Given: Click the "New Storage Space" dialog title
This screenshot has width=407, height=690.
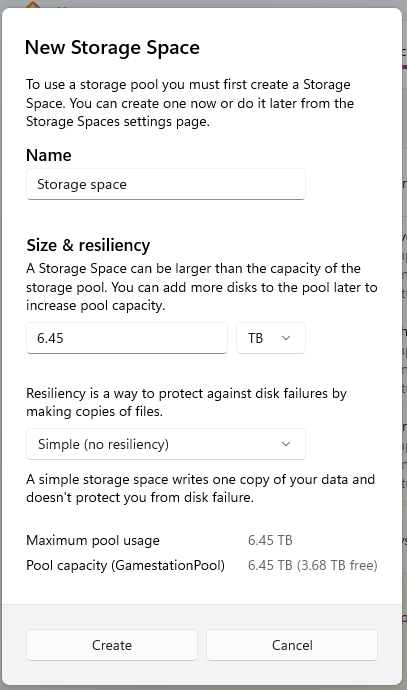Looking at the screenshot, I should pyautogui.click(x=112, y=48).
